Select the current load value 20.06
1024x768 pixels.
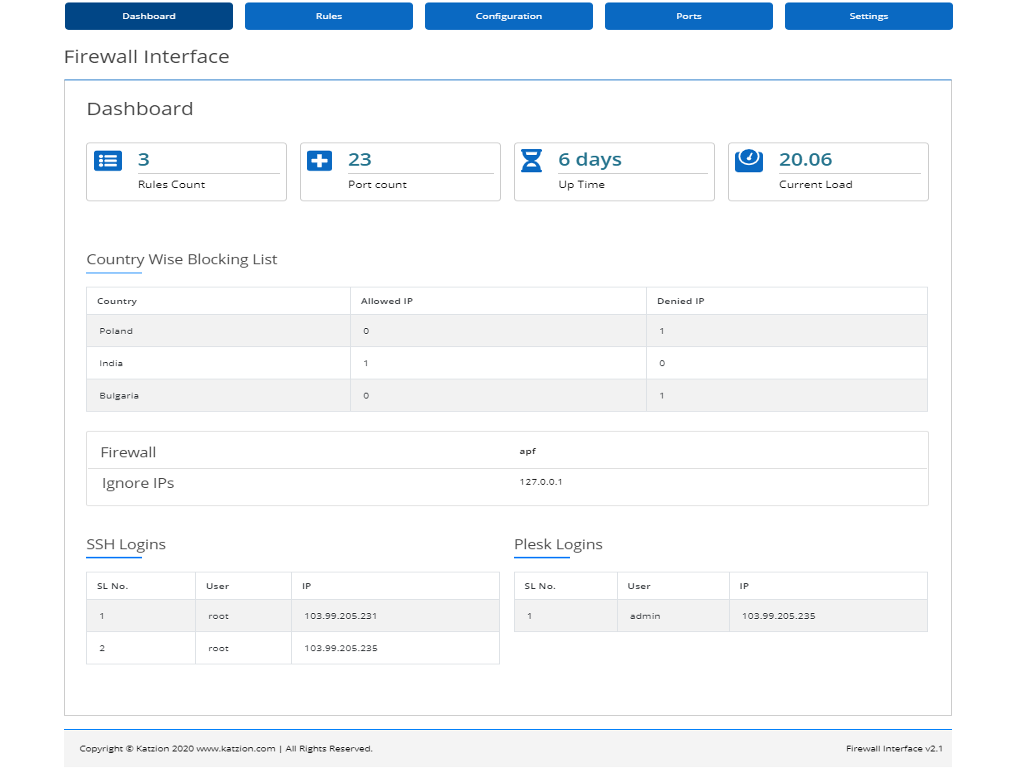point(805,159)
